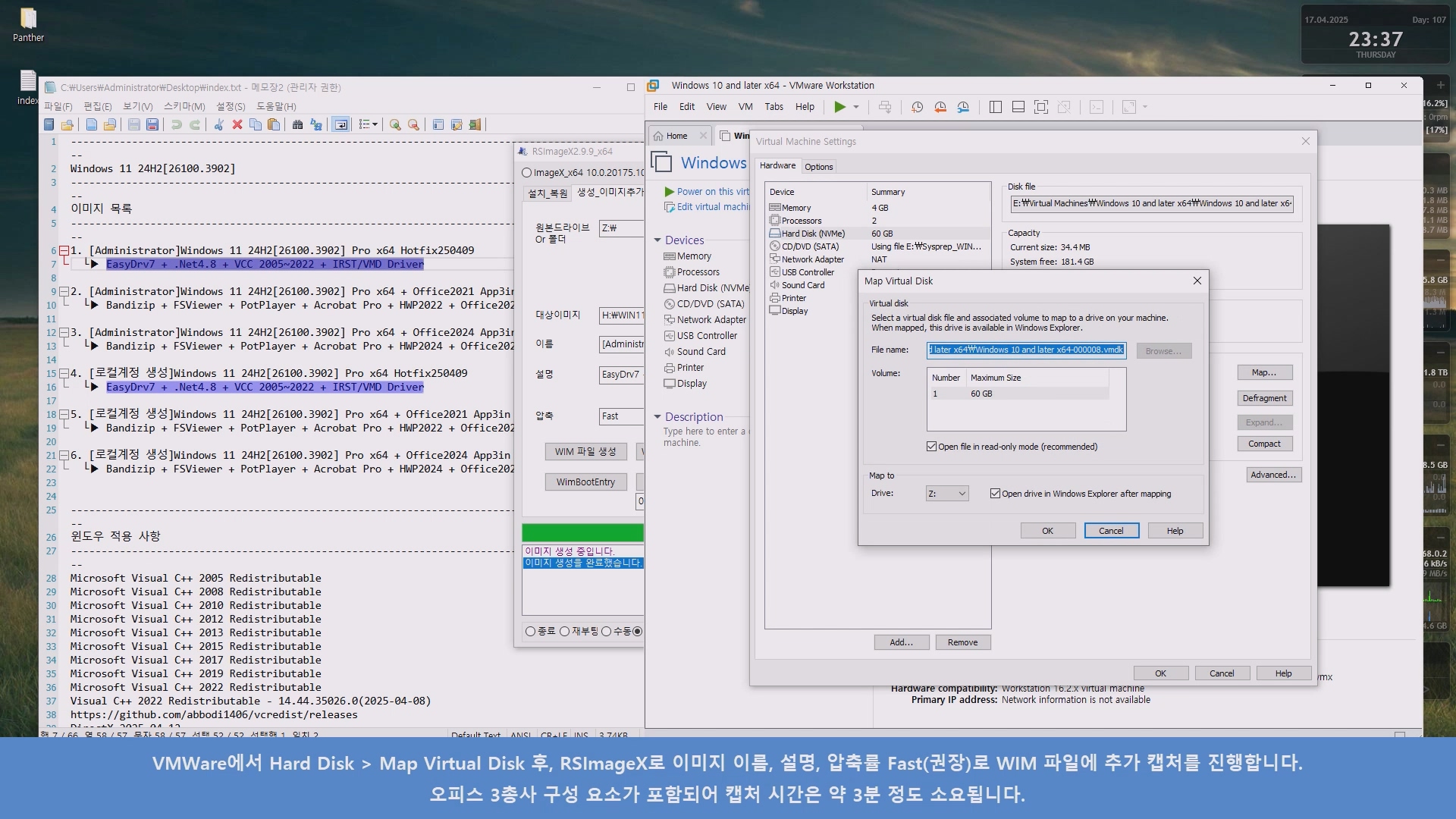Toggle the Word Wrap icon in Notepad2
This screenshot has height=819, width=1456.
(x=341, y=124)
